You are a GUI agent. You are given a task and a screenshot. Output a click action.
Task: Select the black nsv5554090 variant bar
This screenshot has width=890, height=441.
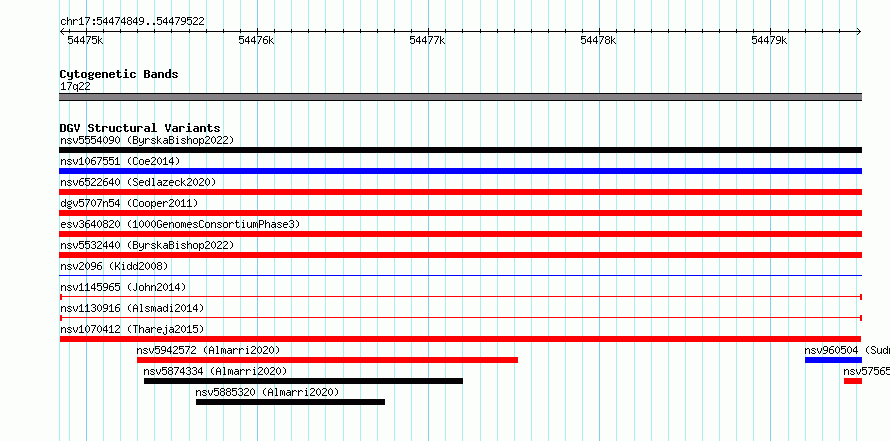(460, 150)
